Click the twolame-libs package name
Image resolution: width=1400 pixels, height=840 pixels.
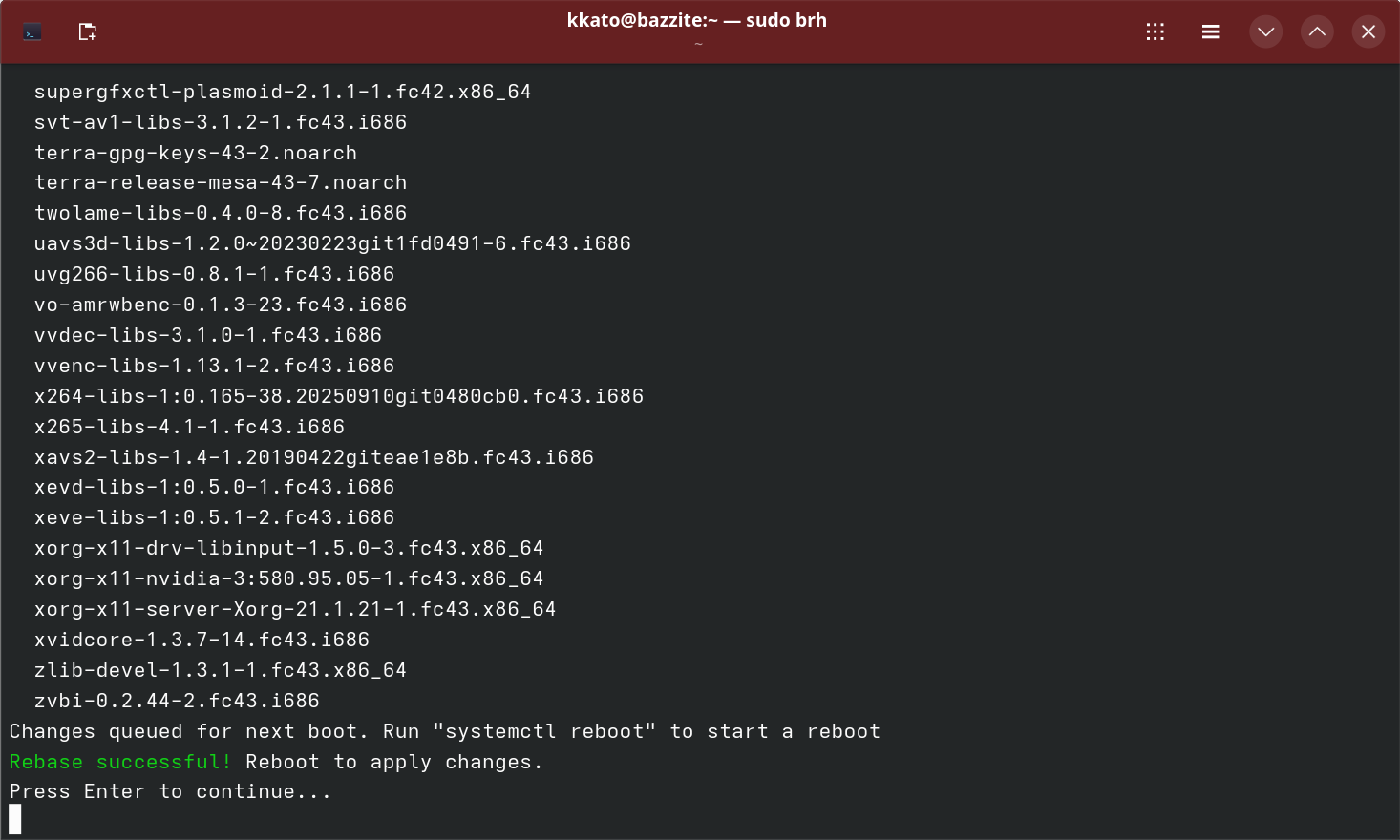click(220, 212)
